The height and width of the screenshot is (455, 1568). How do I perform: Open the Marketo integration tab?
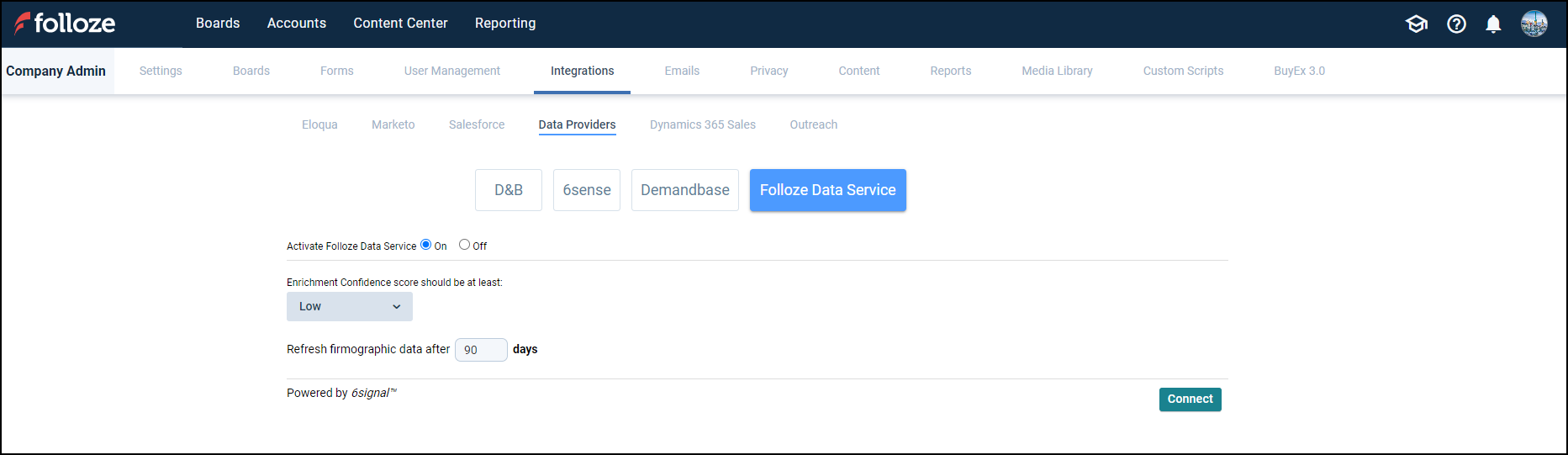coord(393,124)
